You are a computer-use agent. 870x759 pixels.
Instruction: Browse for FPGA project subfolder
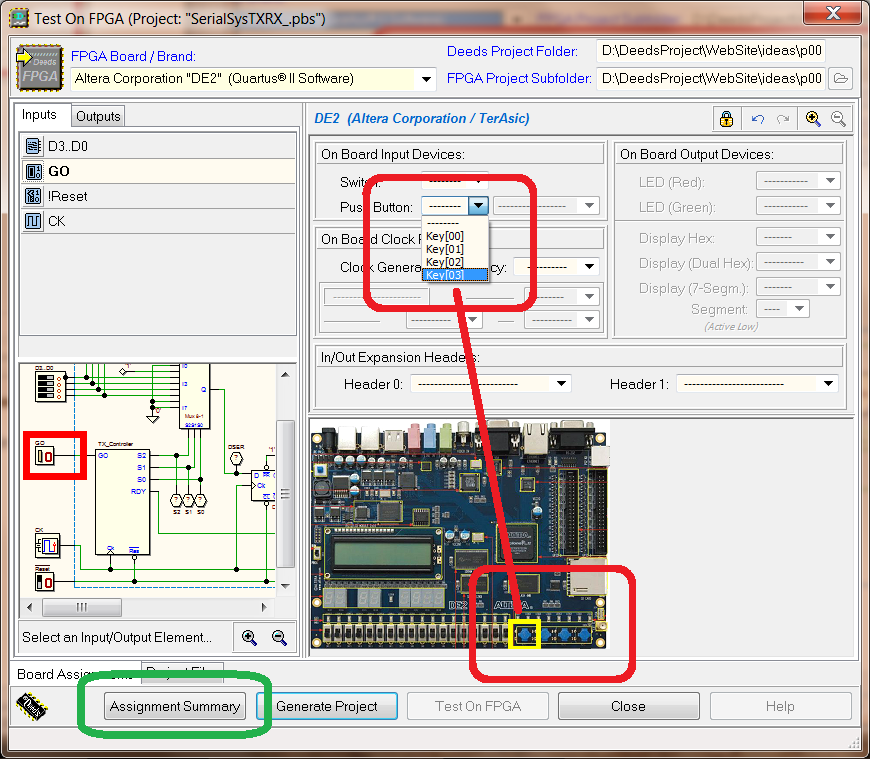click(841, 78)
